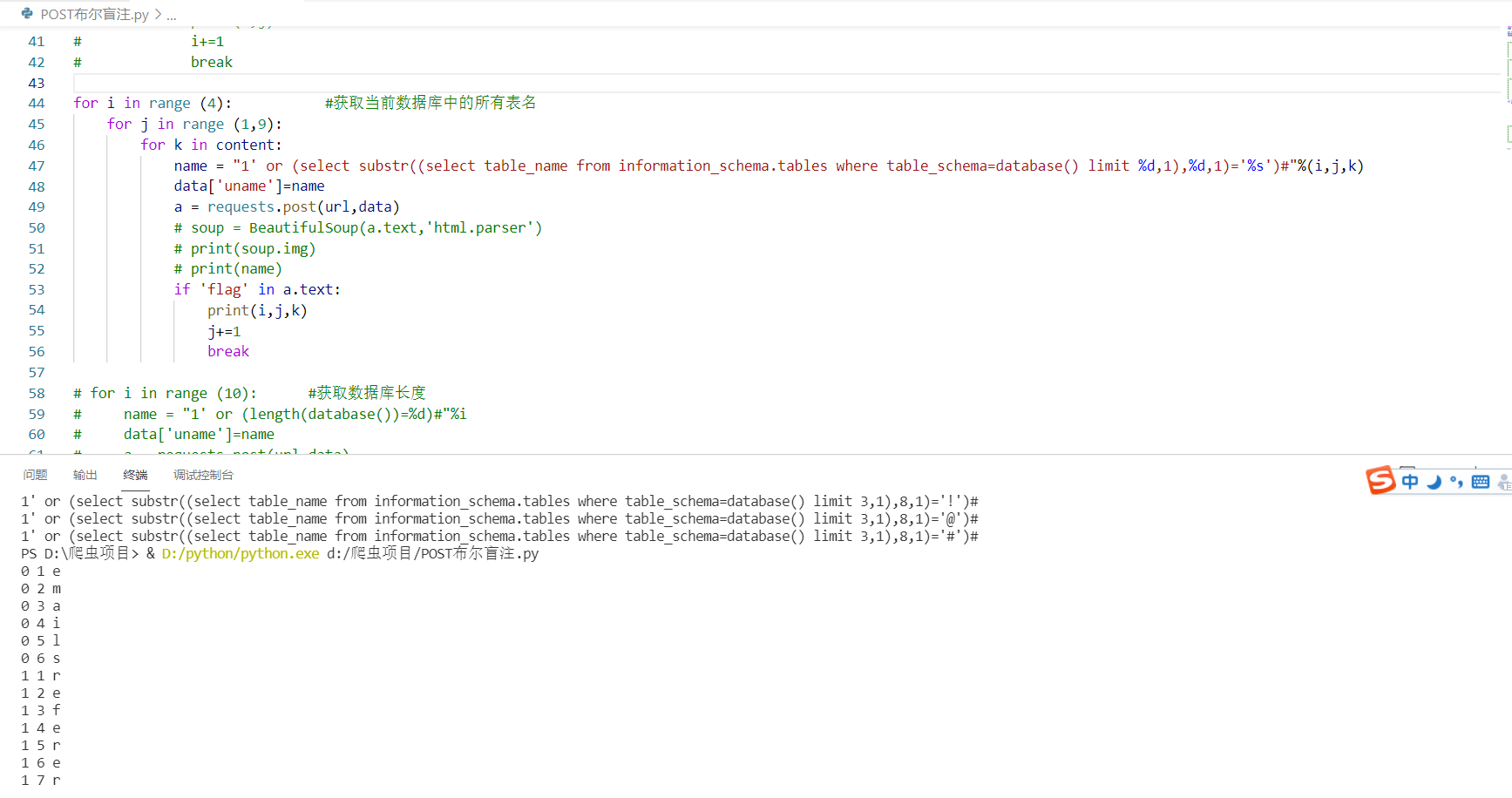The width and height of the screenshot is (1512, 798).
Task: Click 'print(i,j,k)' on line 54
Action: tap(257, 311)
